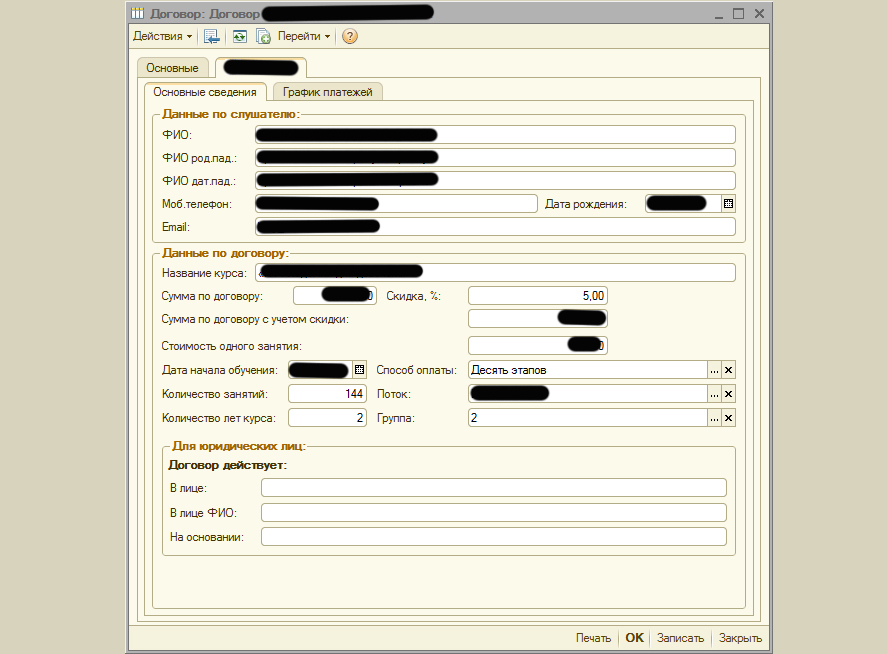Open selection list for Поток field
This screenshot has height=654, width=887.
[x=714, y=394]
